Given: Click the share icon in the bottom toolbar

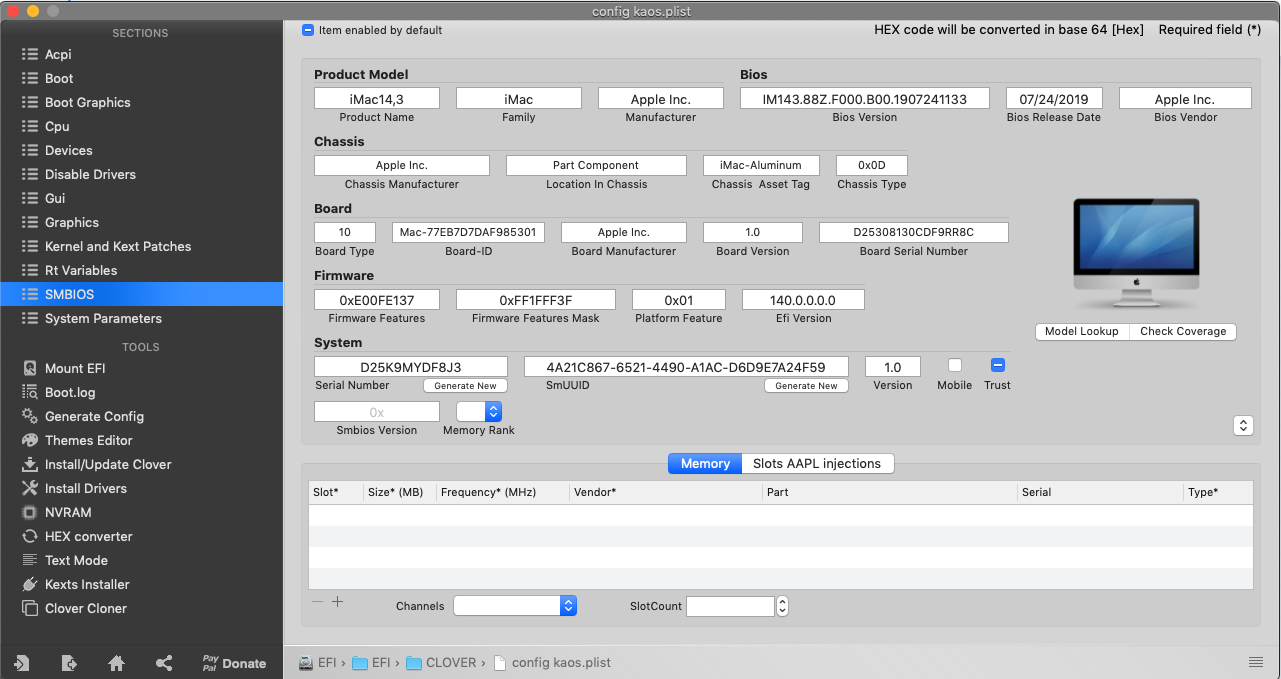Looking at the screenshot, I should coord(164,663).
